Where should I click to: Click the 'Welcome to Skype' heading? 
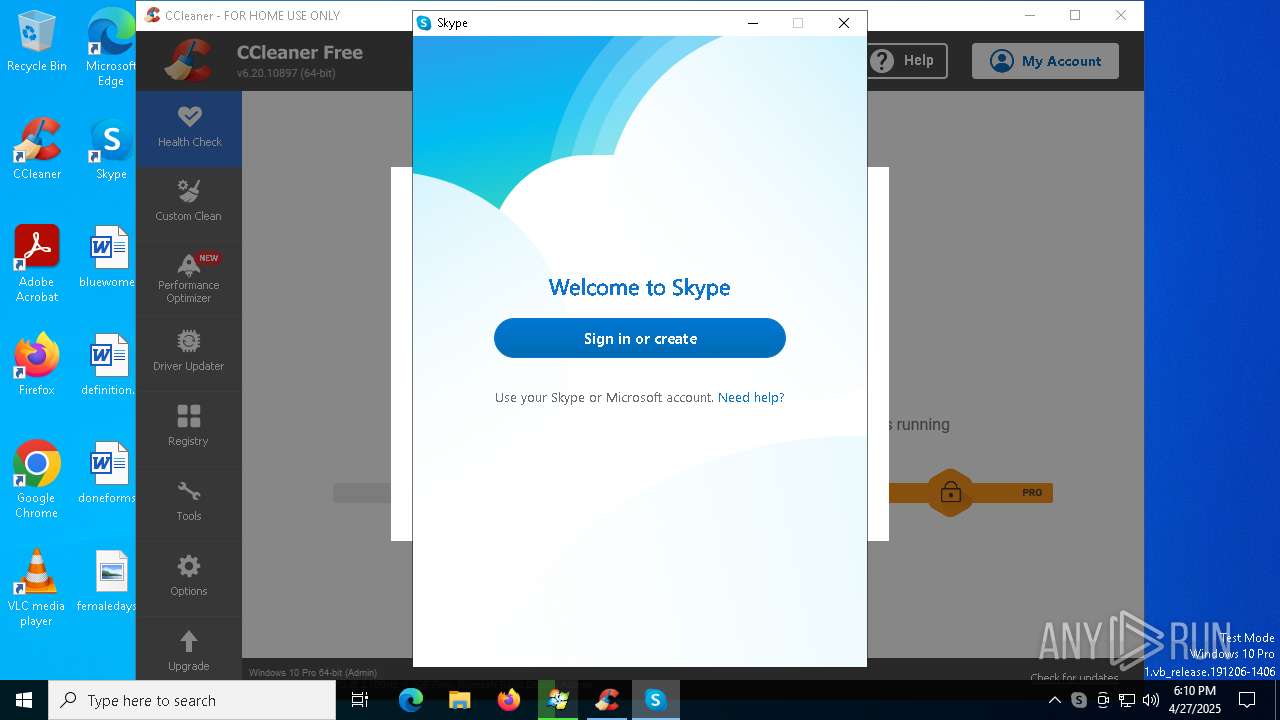pyautogui.click(x=640, y=287)
